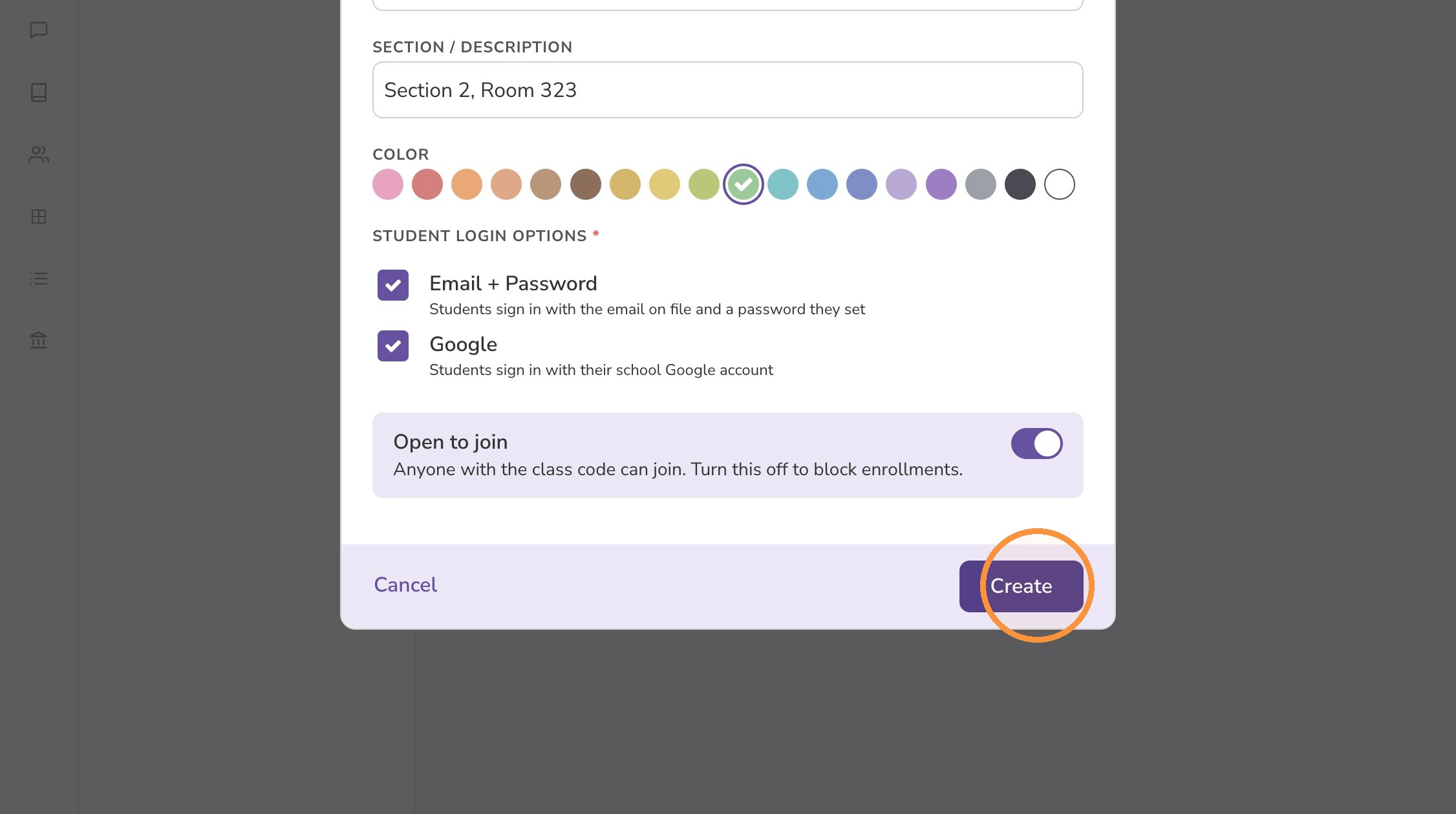The image size is (1456, 814).
Task: Pick the white color swatch
Action: point(1060,184)
